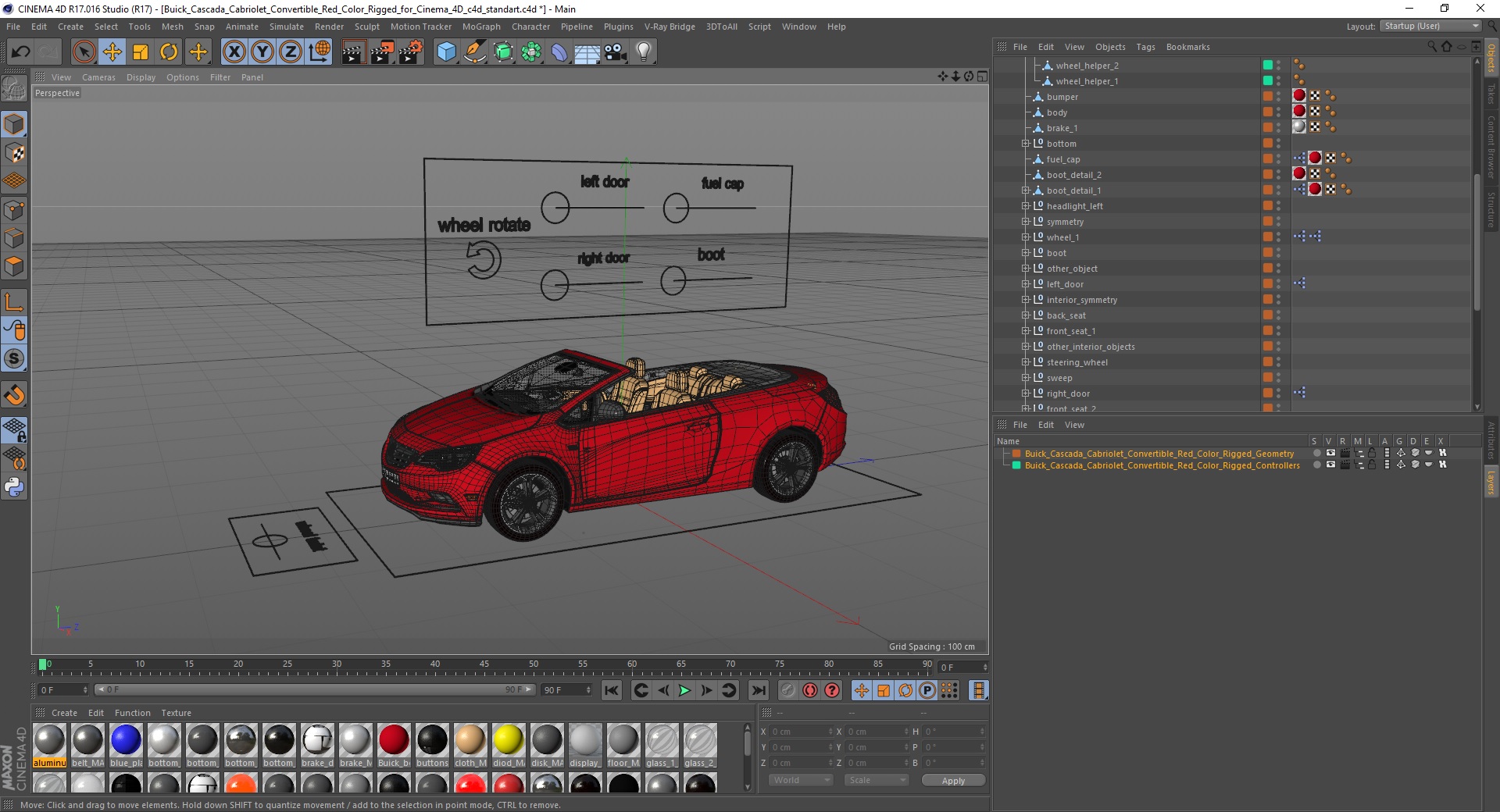Switch to Polygons mode
Viewport: 1500px width, 812px height.
[x=14, y=266]
